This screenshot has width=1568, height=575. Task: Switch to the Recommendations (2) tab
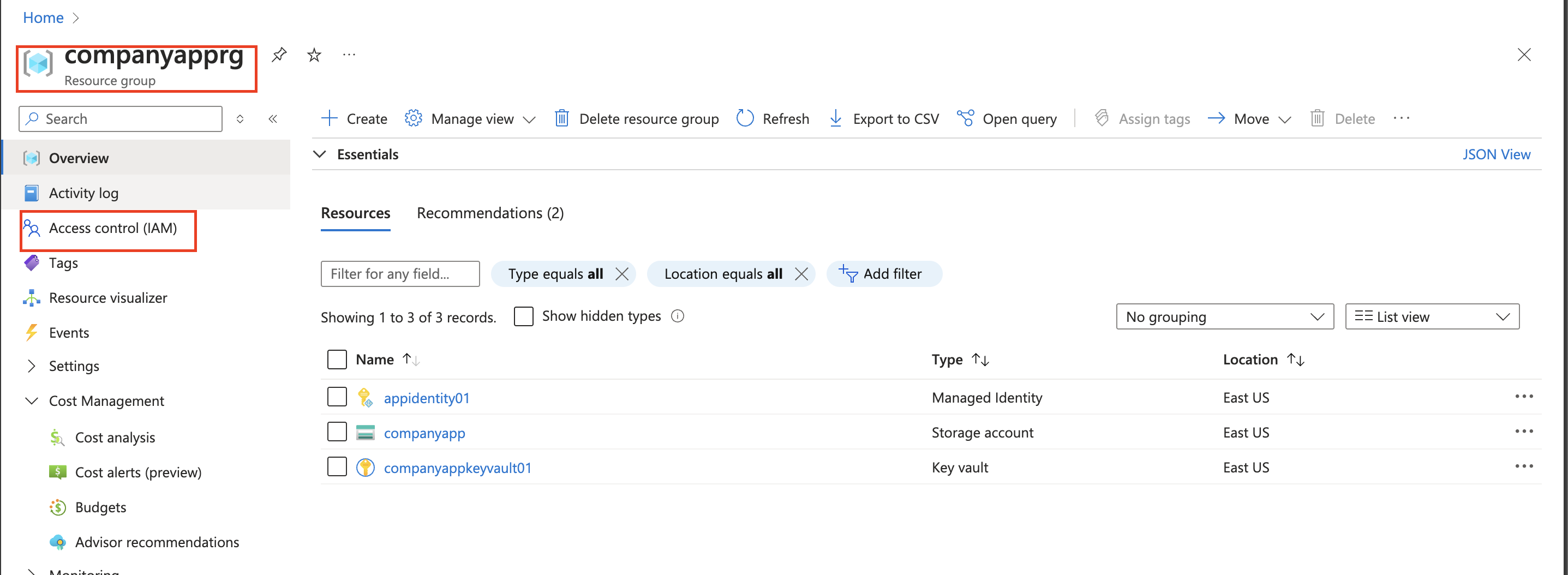[x=490, y=213]
